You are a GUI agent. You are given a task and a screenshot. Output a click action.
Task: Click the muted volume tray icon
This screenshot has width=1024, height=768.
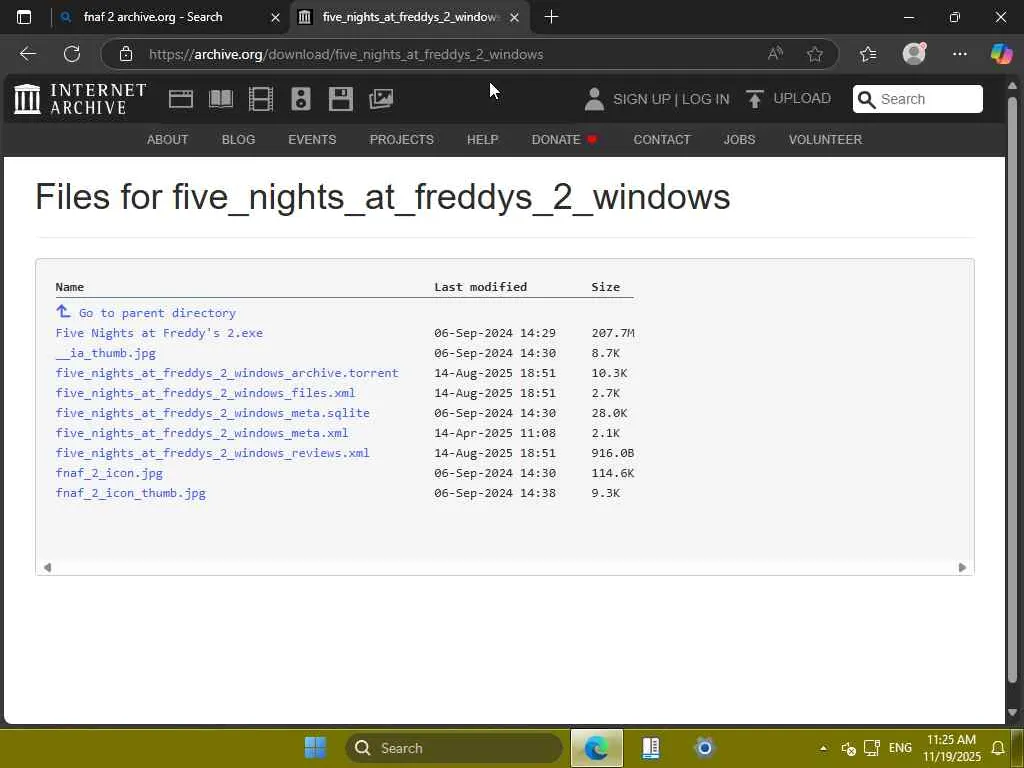click(x=848, y=748)
